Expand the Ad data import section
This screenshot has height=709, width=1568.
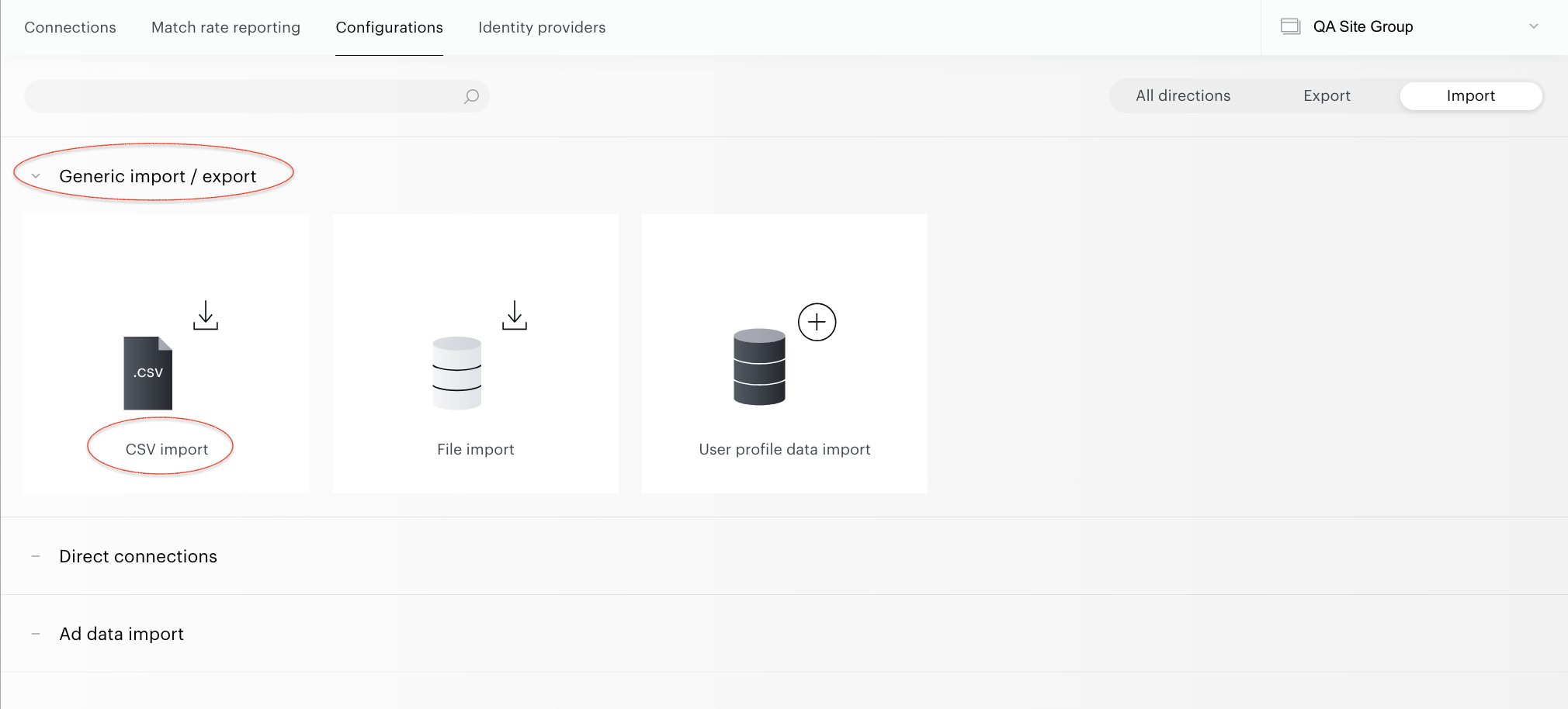pyautogui.click(x=36, y=634)
